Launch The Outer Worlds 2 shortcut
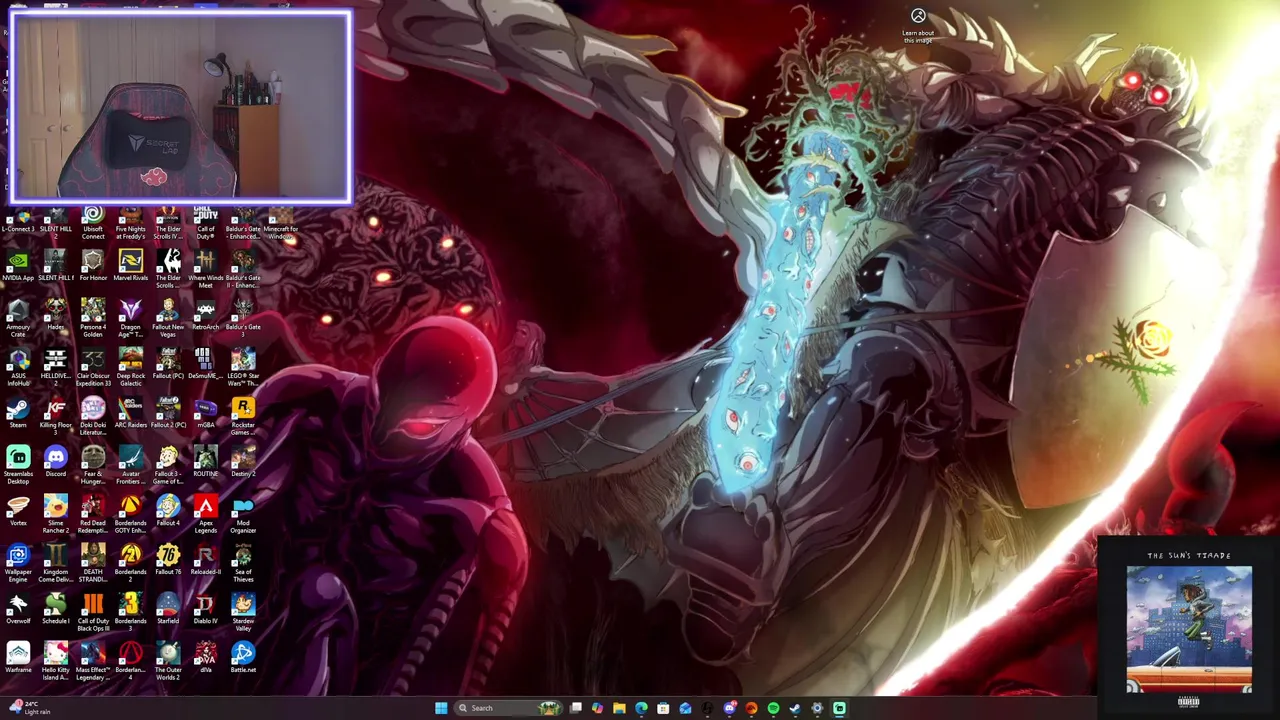 pos(168,663)
